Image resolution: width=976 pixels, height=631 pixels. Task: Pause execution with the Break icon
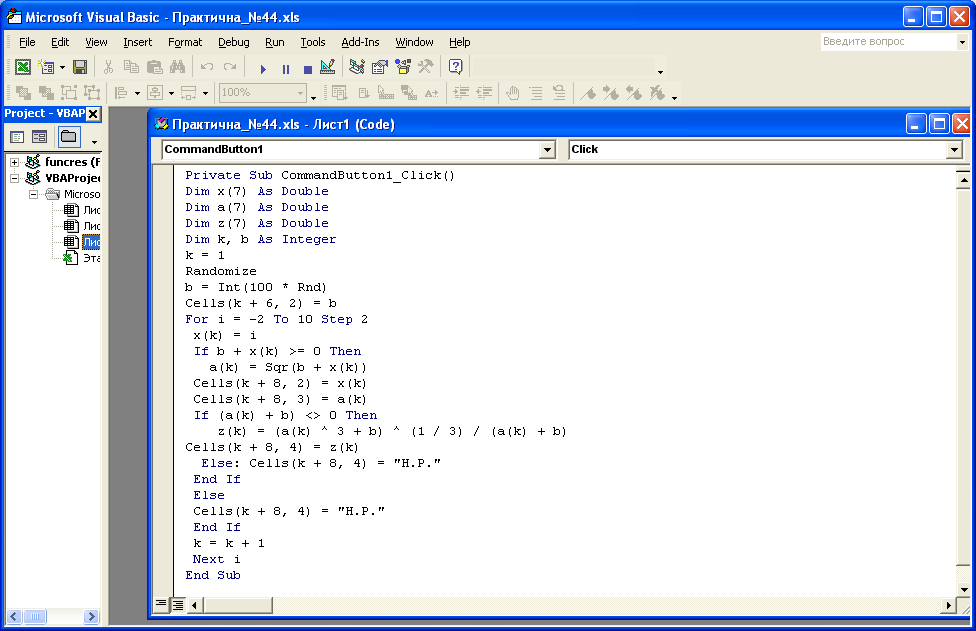click(x=286, y=68)
